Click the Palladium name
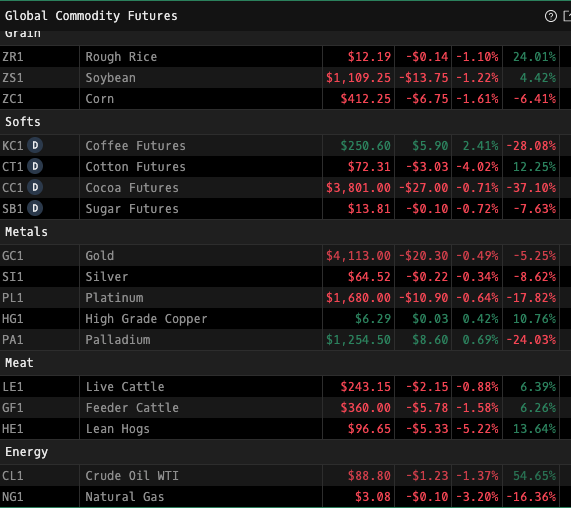This screenshot has height=508, width=571. click(x=118, y=340)
